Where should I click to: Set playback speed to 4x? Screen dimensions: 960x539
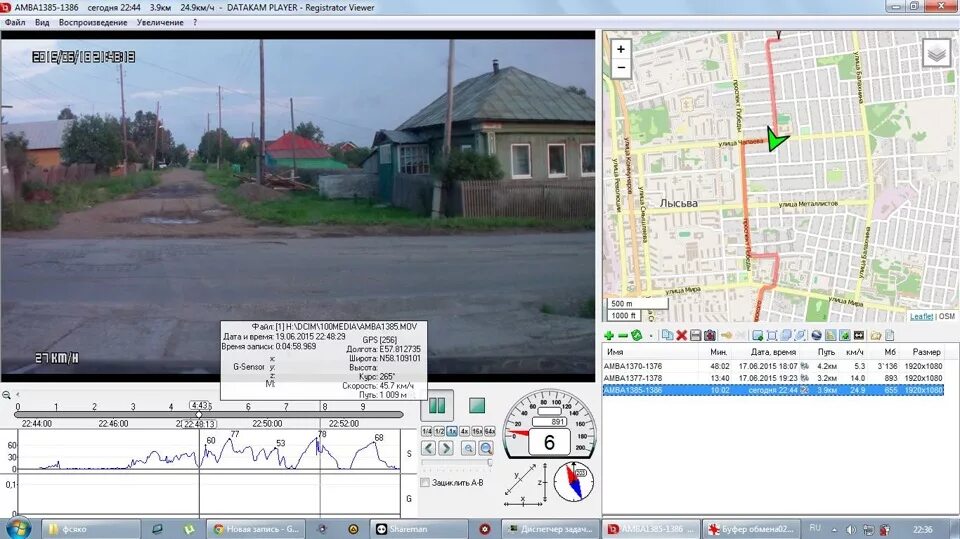tap(464, 431)
